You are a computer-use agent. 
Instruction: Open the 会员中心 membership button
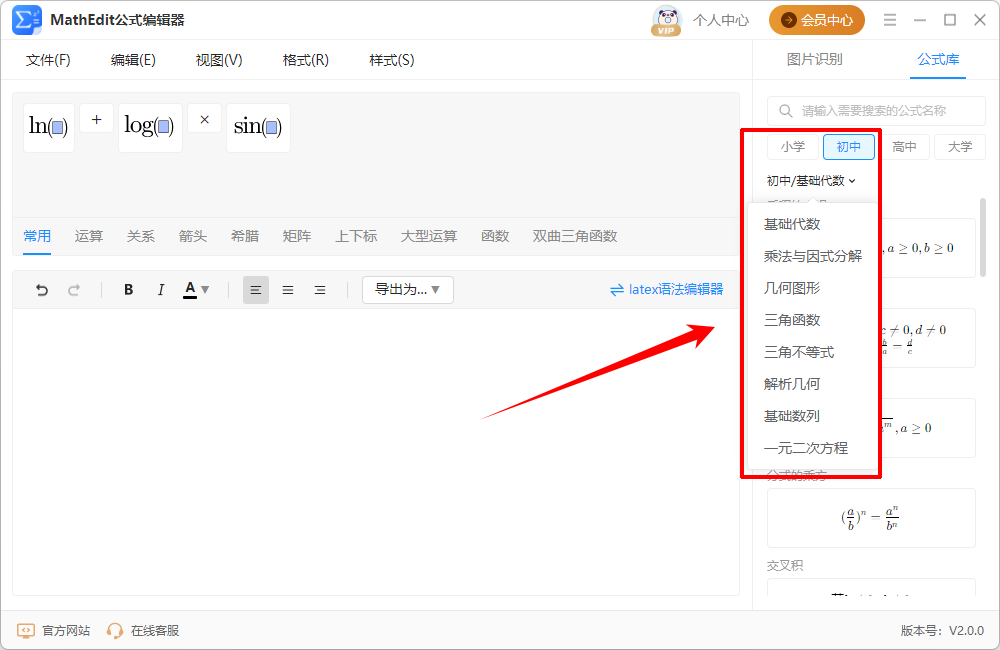pos(816,20)
